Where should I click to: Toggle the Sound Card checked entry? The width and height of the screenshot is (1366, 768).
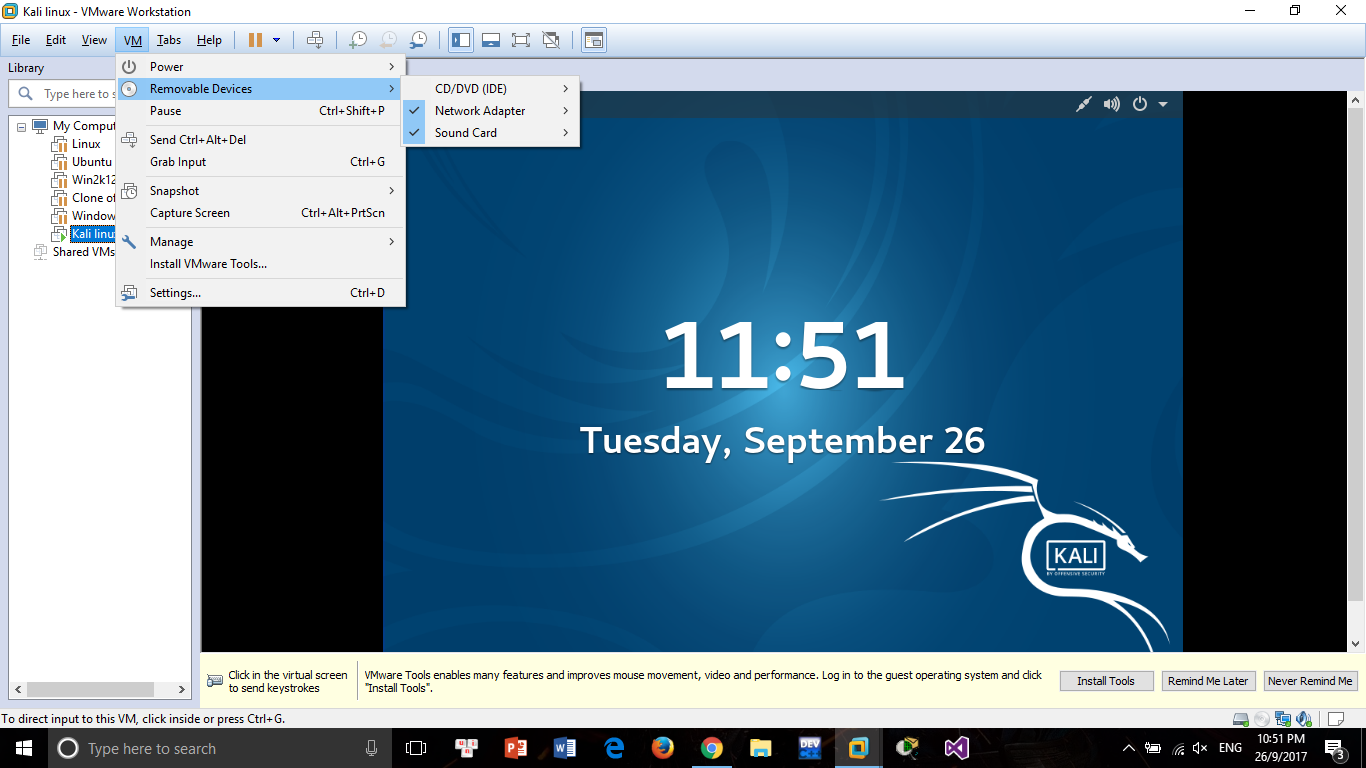click(490, 133)
